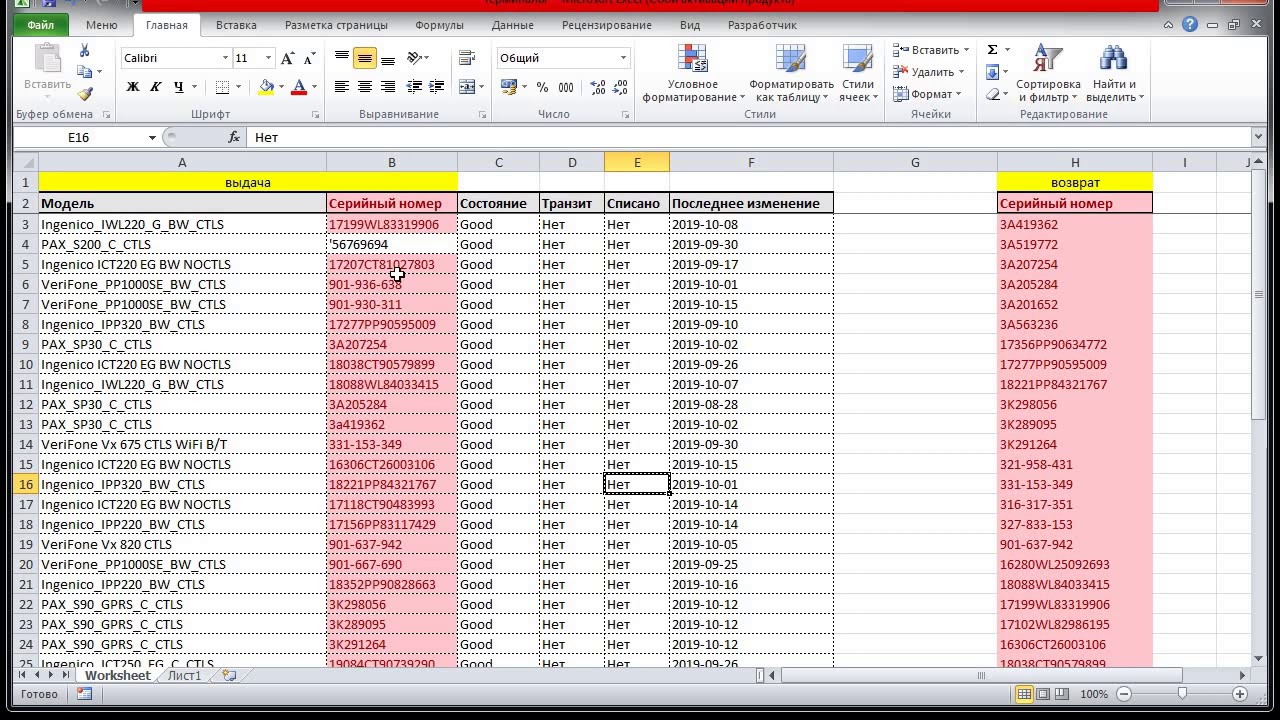The image size is (1280, 720).
Task: Switch to the Рецензирование tab
Action: click(607, 25)
